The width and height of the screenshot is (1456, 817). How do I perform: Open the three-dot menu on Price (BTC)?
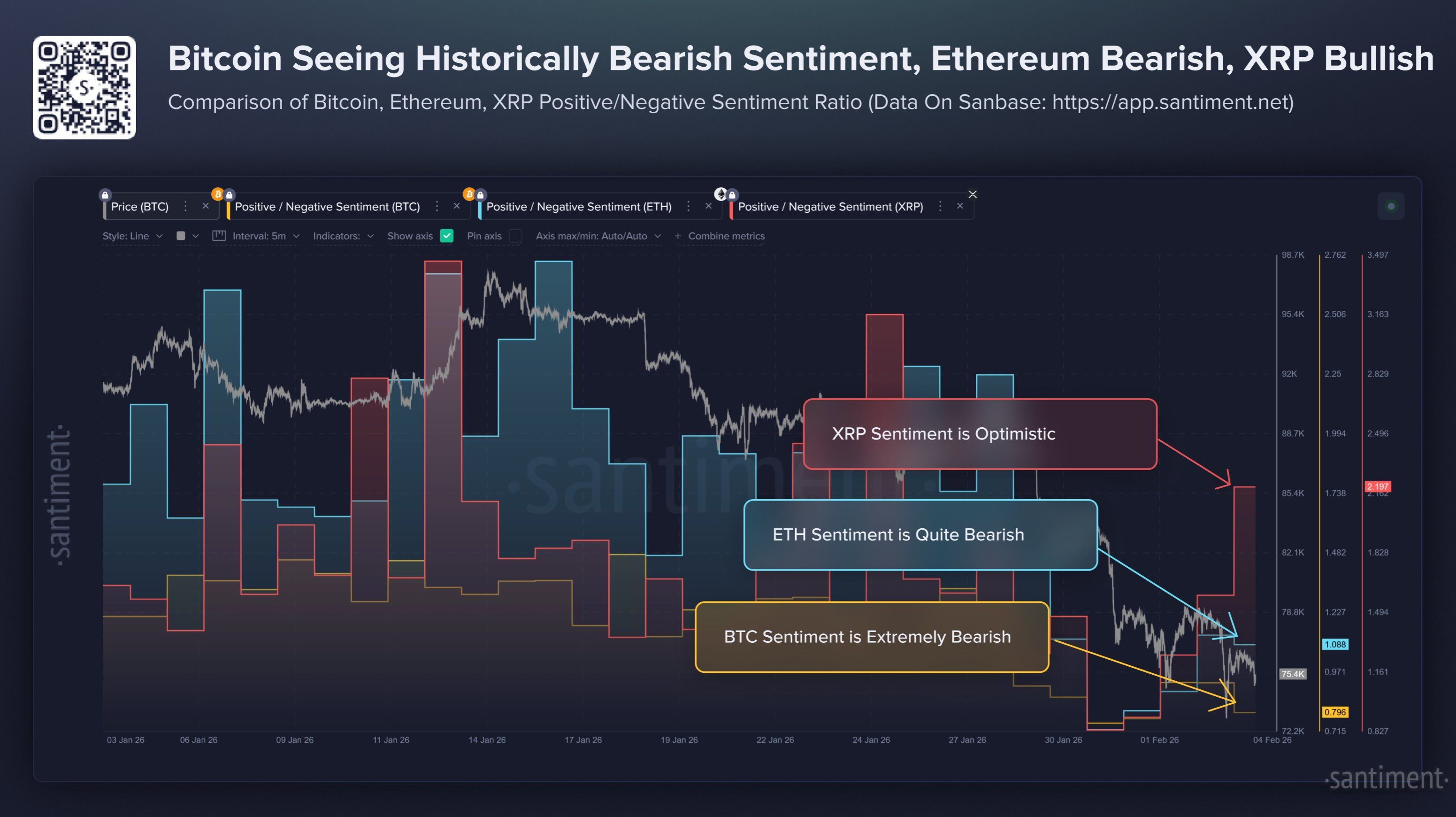click(186, 206)
